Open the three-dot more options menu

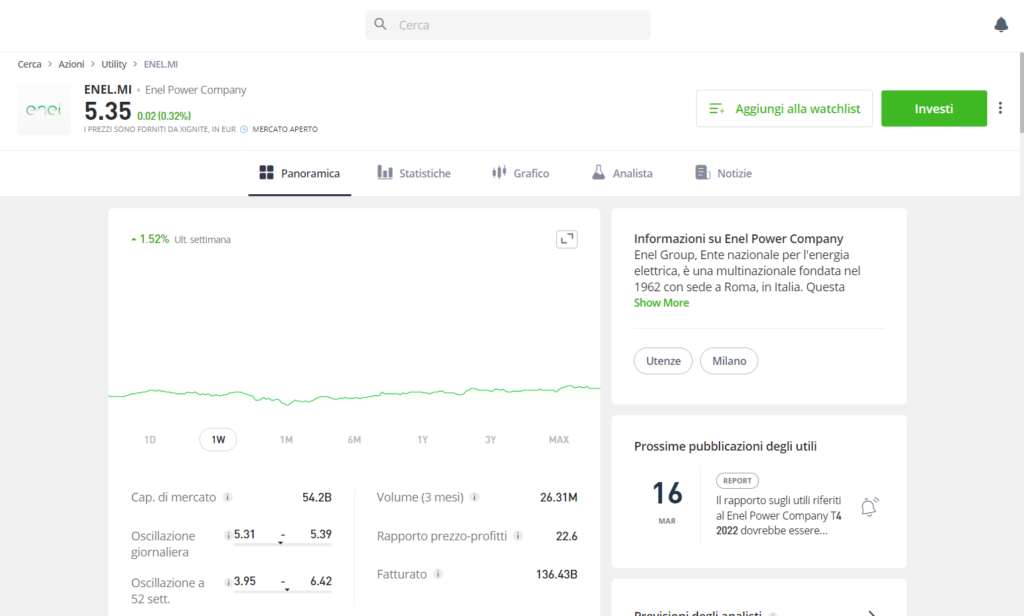click(1000, 108)
